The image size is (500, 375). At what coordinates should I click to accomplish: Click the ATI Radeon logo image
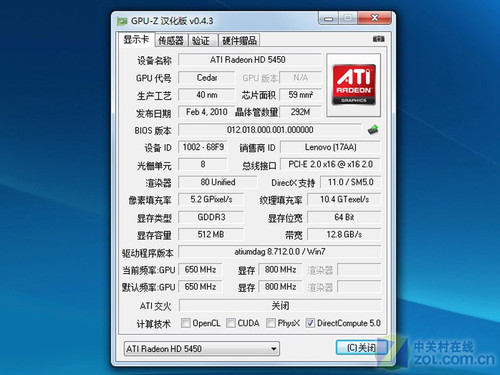[x=354, y=85]
